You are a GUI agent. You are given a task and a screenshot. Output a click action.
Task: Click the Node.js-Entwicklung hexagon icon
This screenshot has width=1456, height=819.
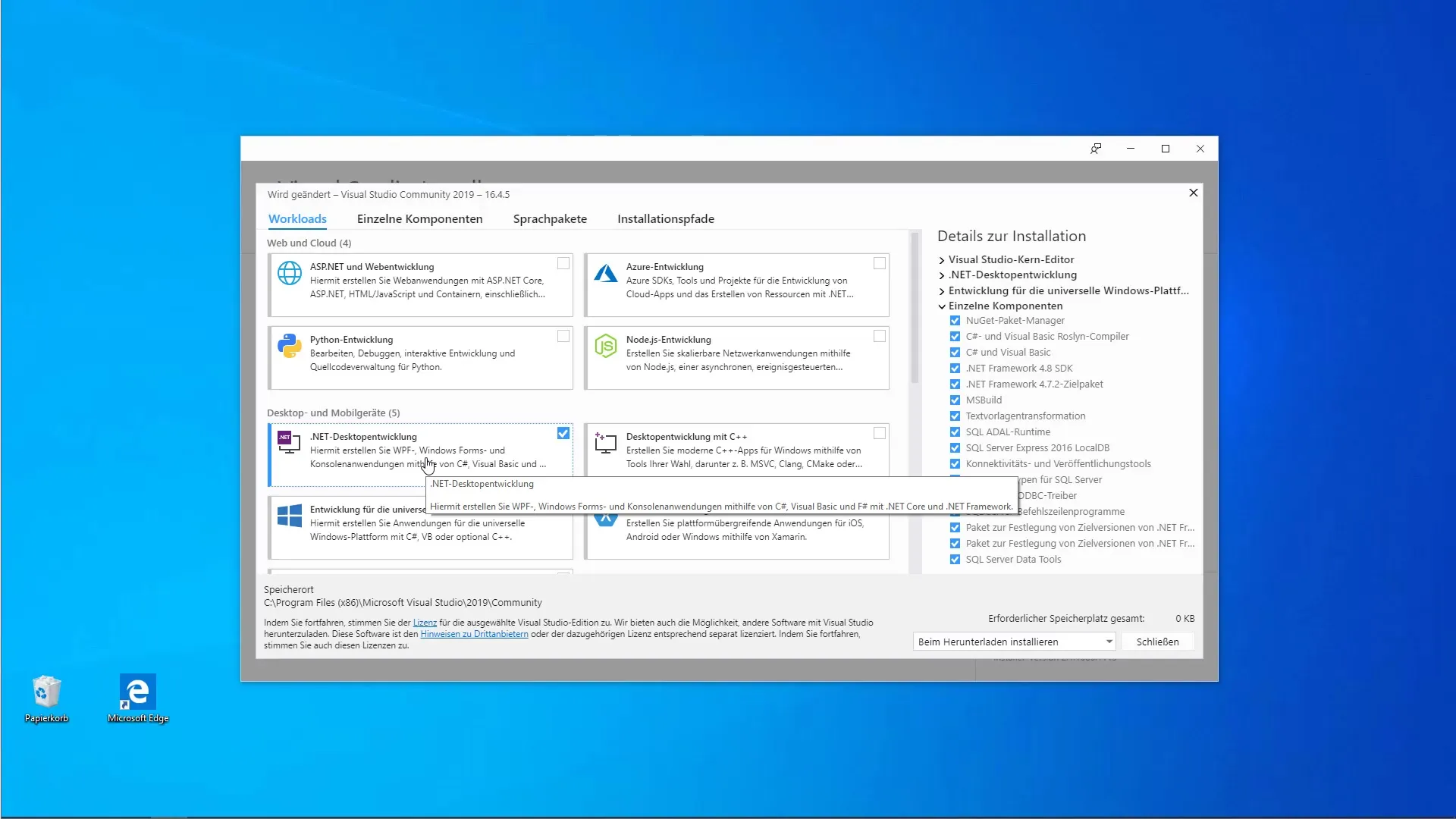click(x=605, y=346)
